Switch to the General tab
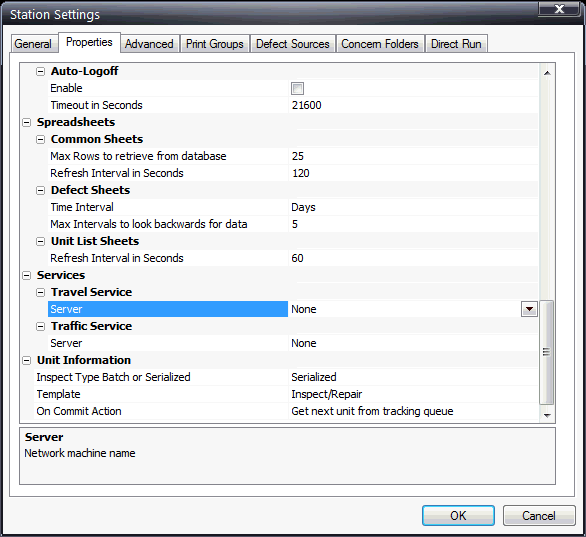 (33, 44)
